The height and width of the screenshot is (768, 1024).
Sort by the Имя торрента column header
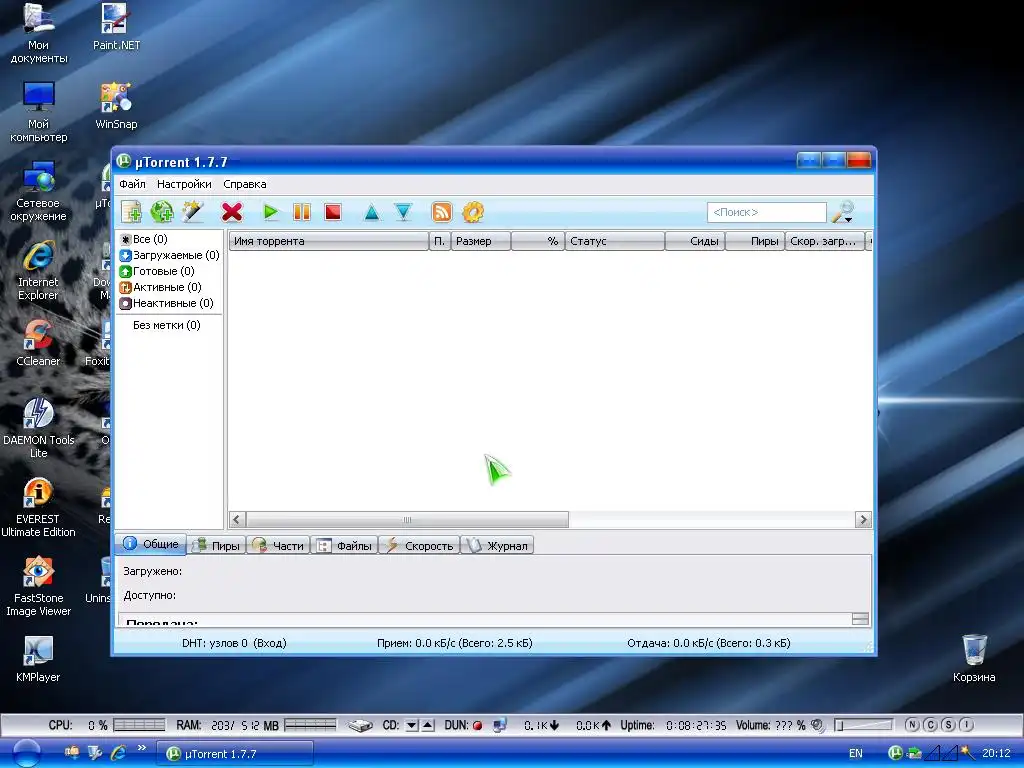click(328, 241)
